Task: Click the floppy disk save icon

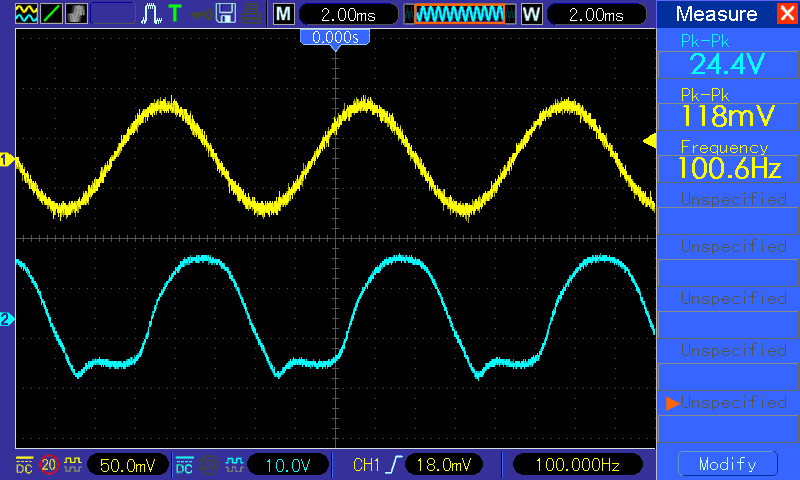Action: coord(226,14)
